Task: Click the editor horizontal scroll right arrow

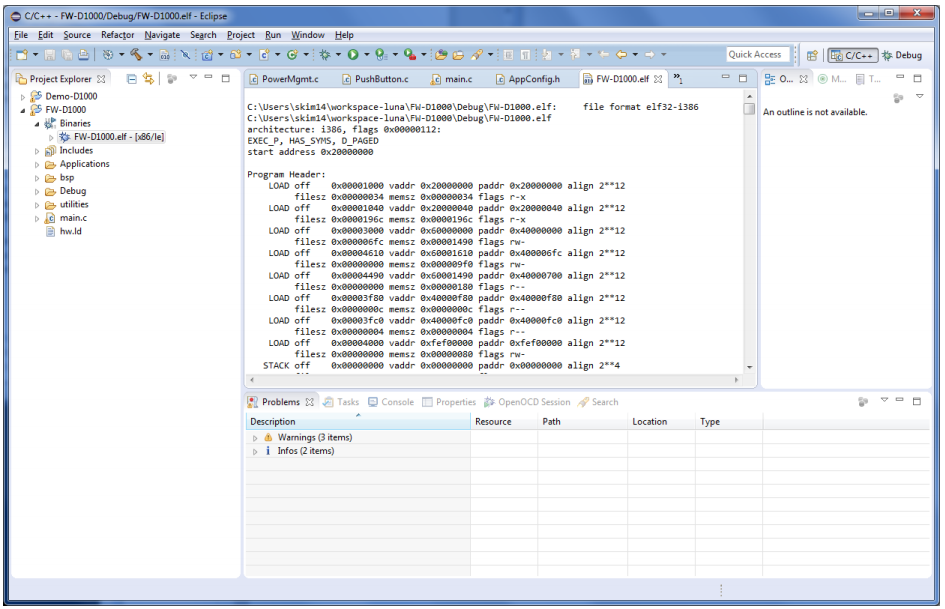Action: 736,380
